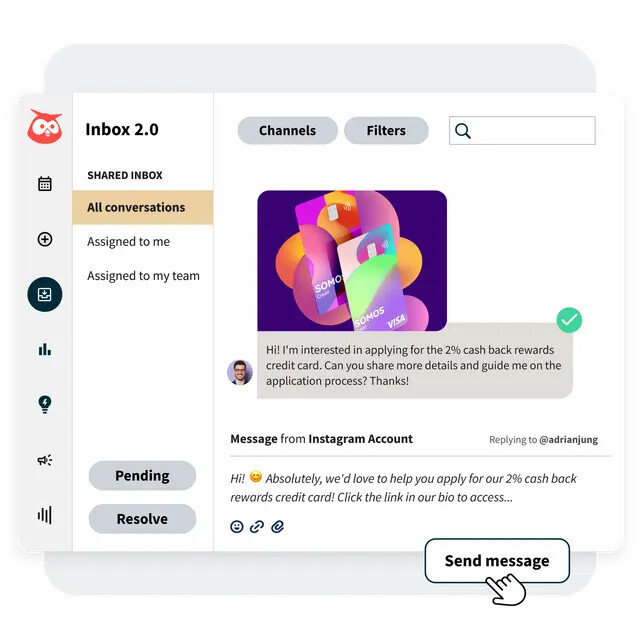Image resolution: width=640 pixels, height=640 pixels.
Task: Open the inbox tray icon
Action: coord(45,294)
